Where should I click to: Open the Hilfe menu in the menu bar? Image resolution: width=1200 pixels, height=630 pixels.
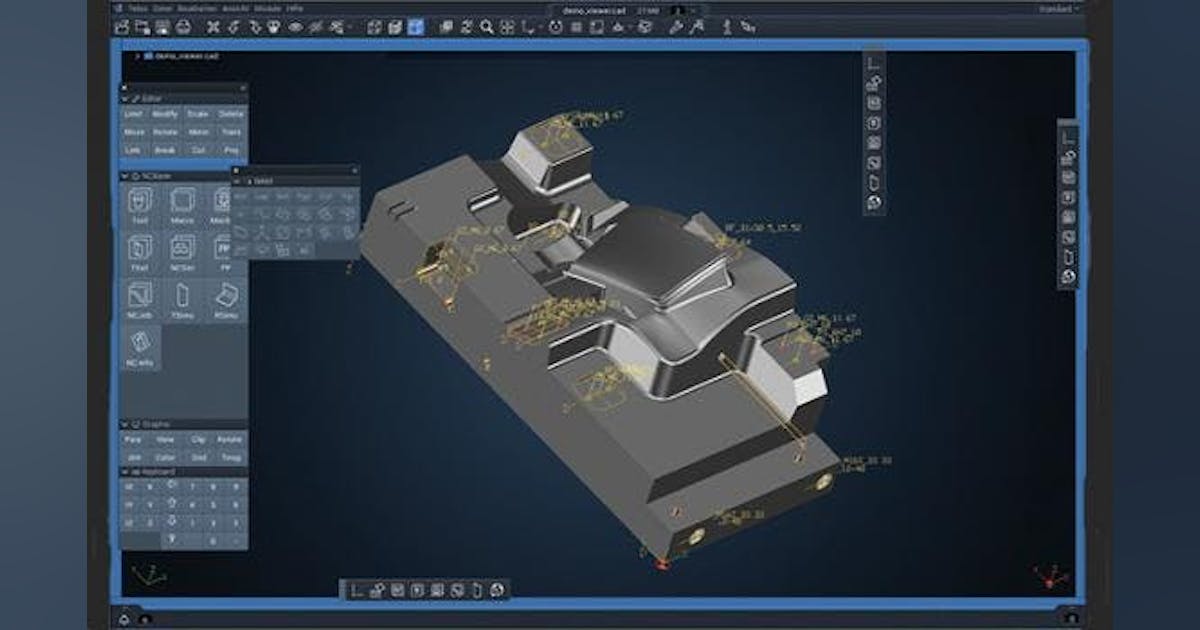(x=294, y=8)
